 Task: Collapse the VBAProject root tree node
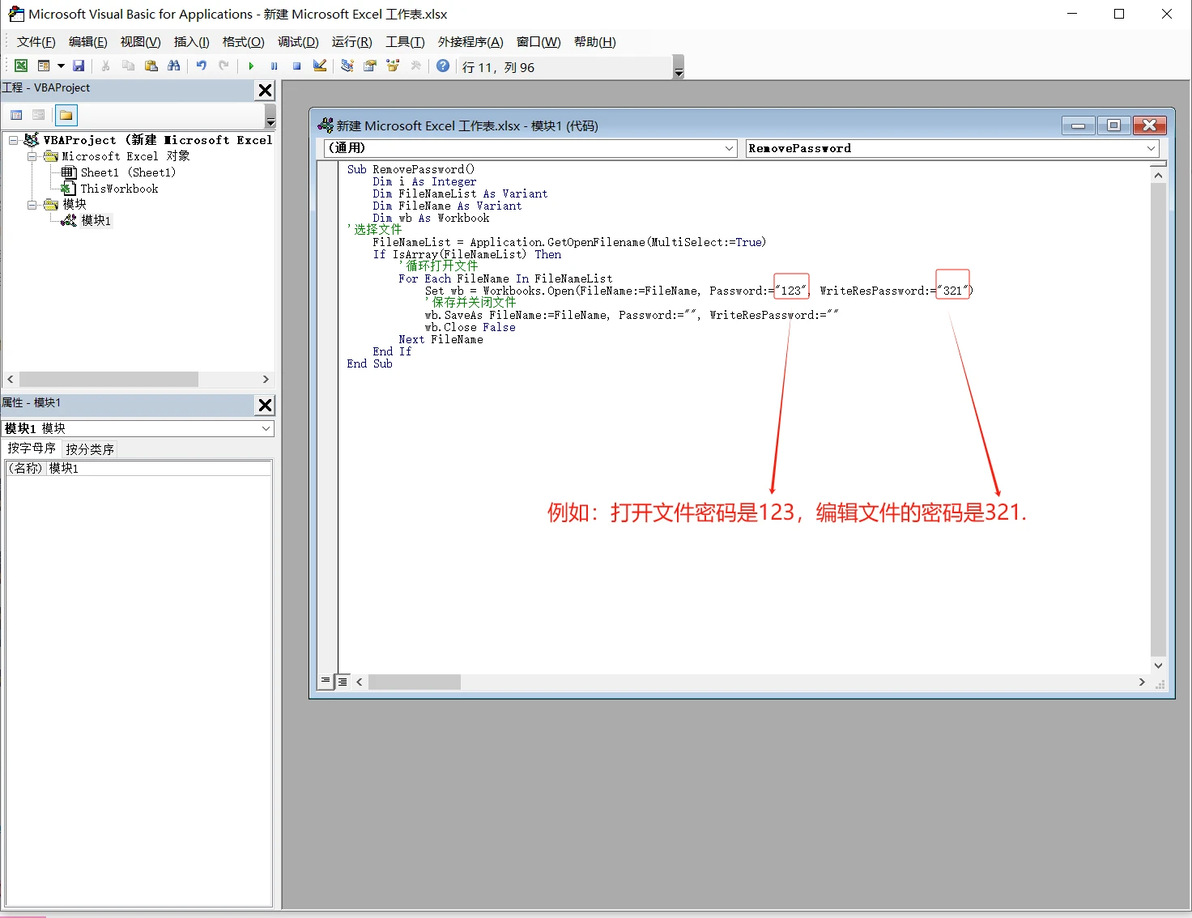(x=13, y=140)
